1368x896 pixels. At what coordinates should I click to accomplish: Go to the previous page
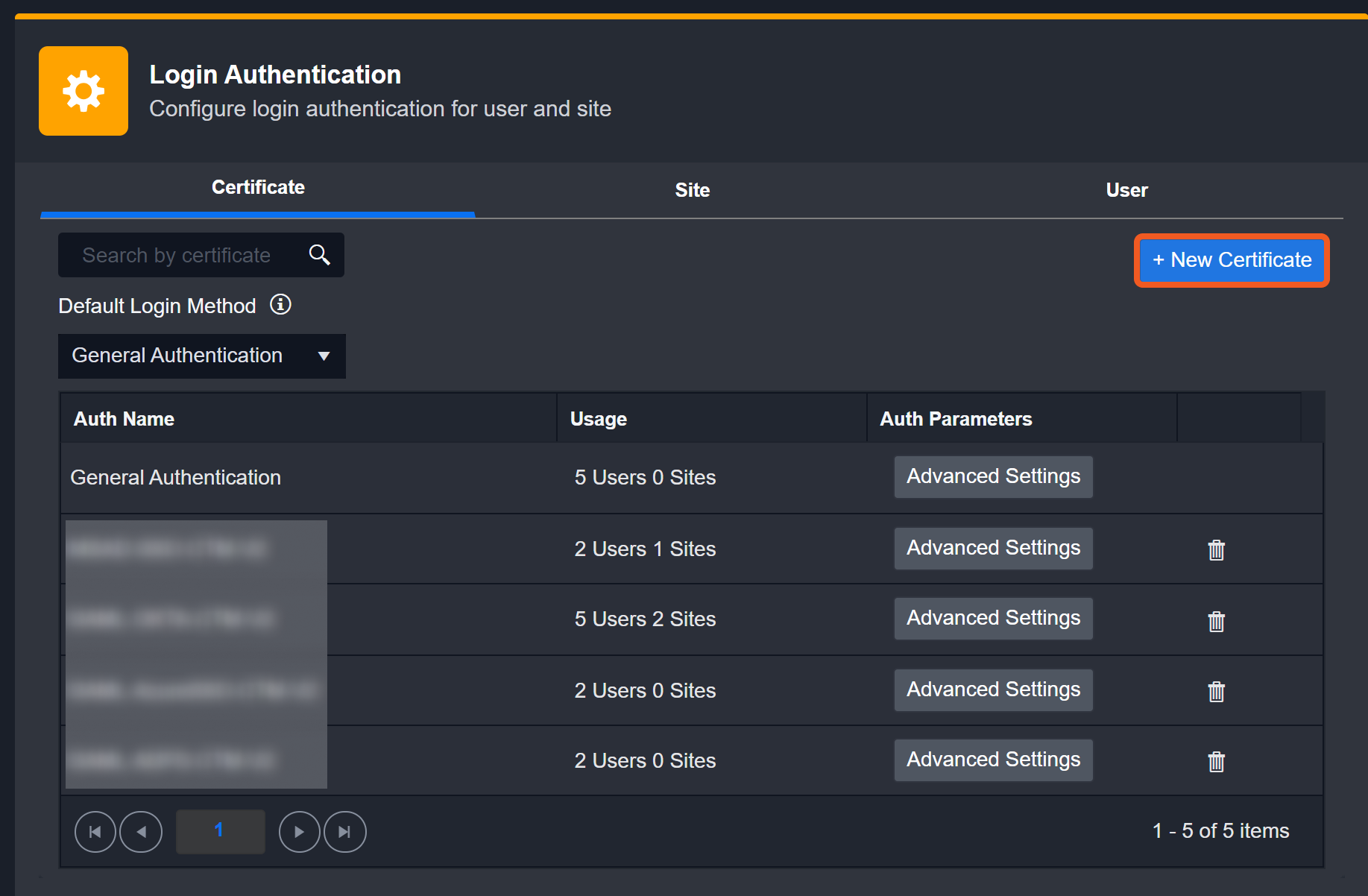pyautogui.click(x=141, y=832)
